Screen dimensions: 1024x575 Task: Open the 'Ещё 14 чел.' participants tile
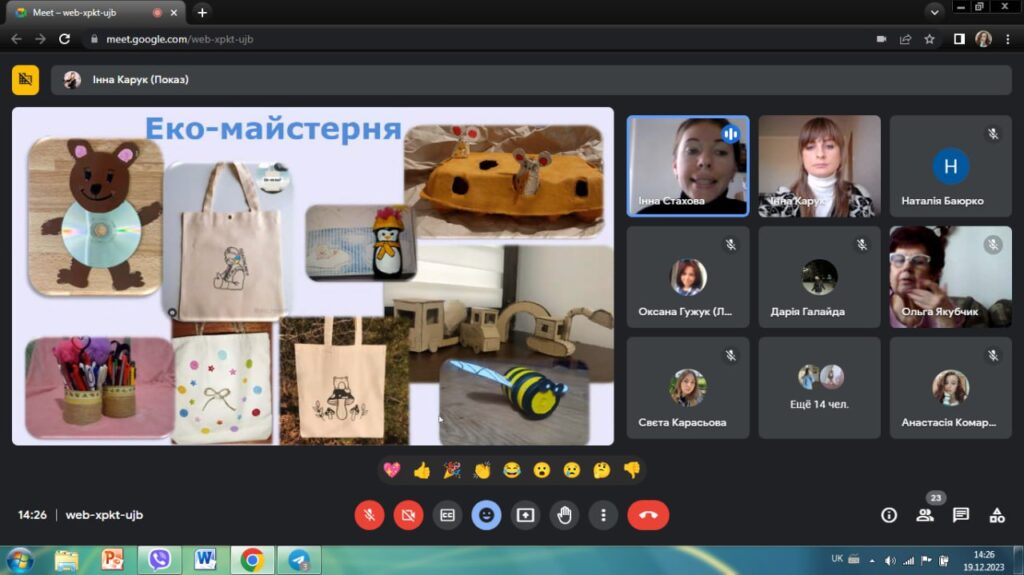coord(820,388)
